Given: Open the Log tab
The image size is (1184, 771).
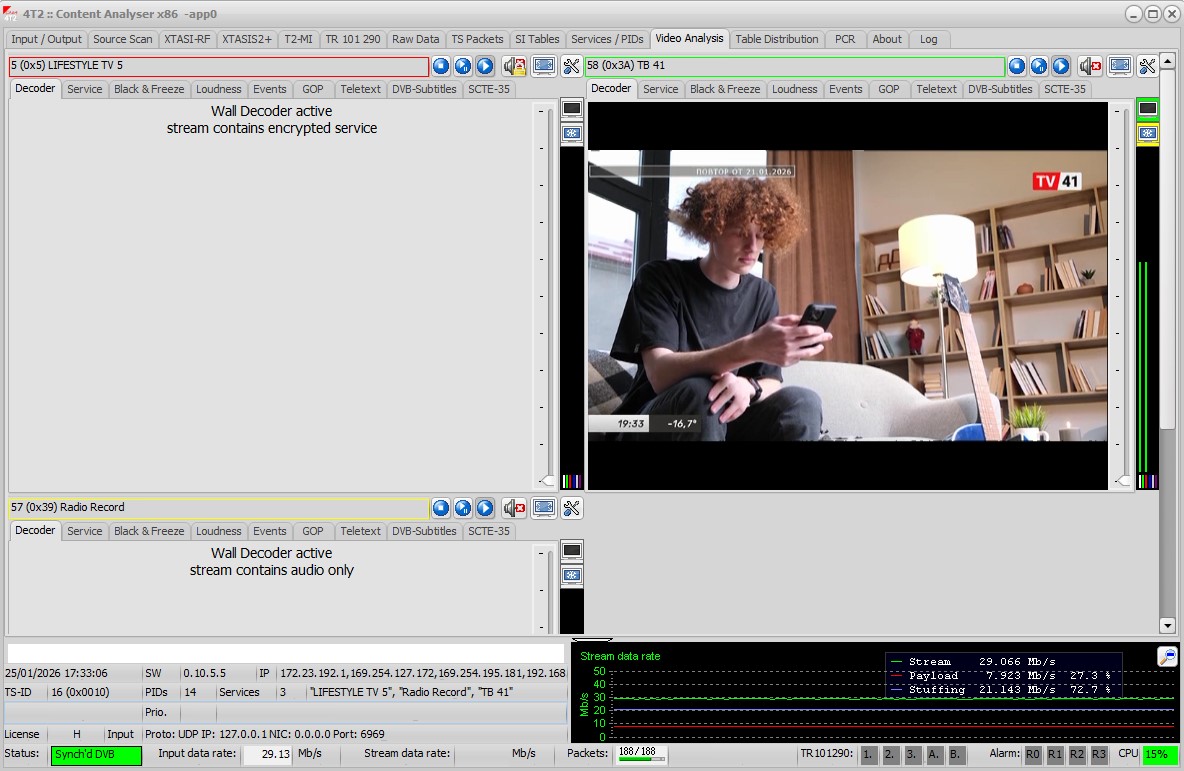Looking at the screenshot, I should pyautogui.click(x=929, y=39).
